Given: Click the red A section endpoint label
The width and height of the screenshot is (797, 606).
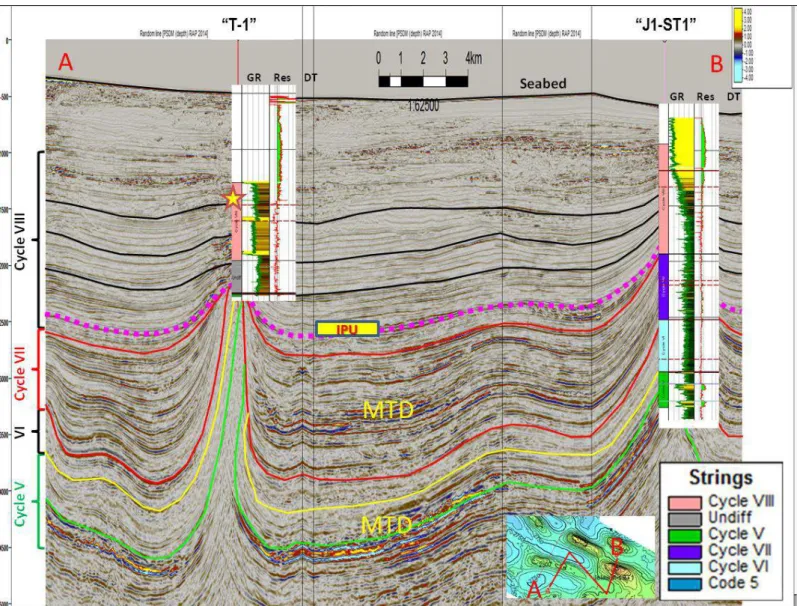Looking at the screenshot, I should pos(66,63).
